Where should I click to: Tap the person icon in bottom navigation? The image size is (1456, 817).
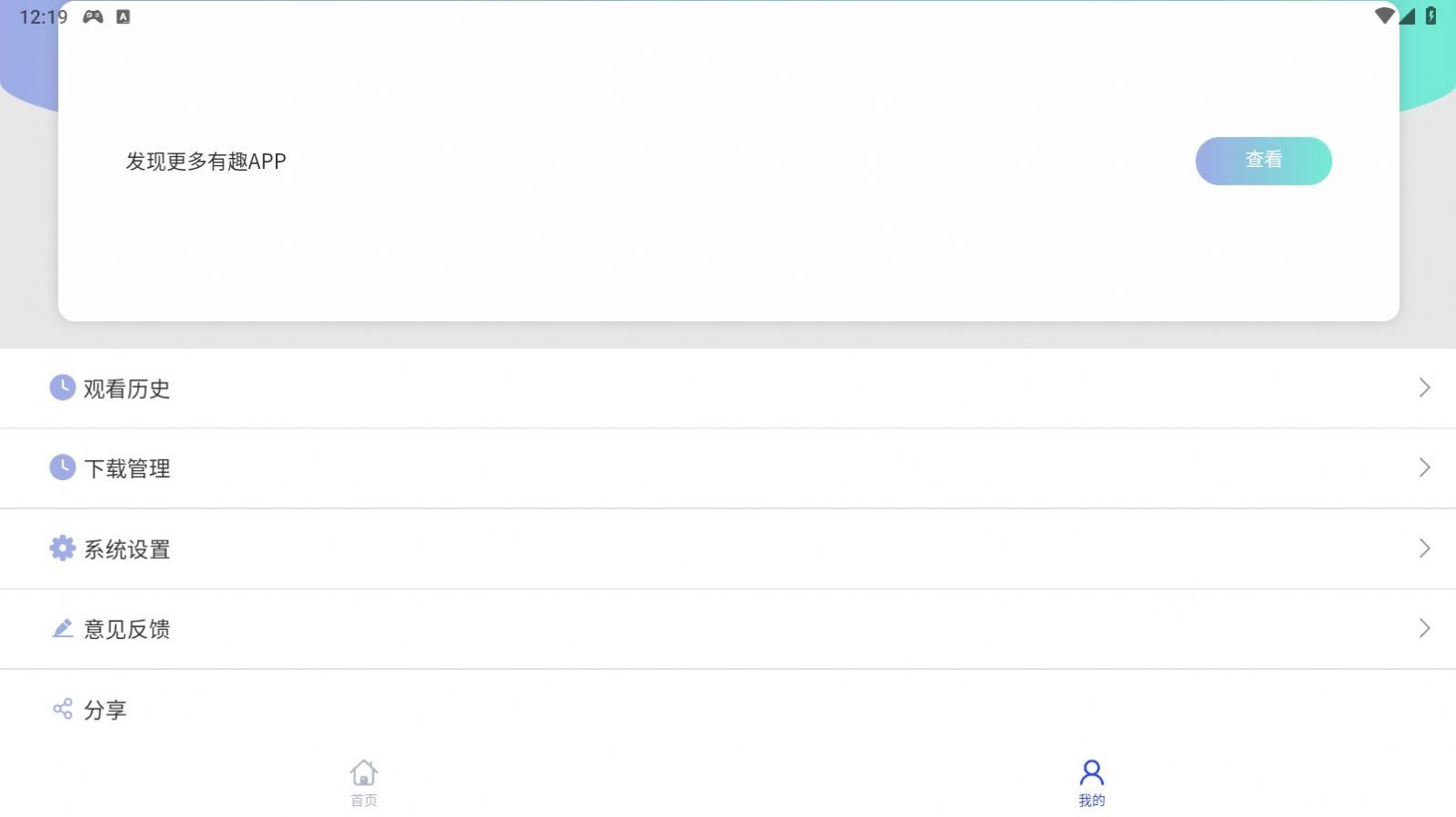tap(1092, 773)
